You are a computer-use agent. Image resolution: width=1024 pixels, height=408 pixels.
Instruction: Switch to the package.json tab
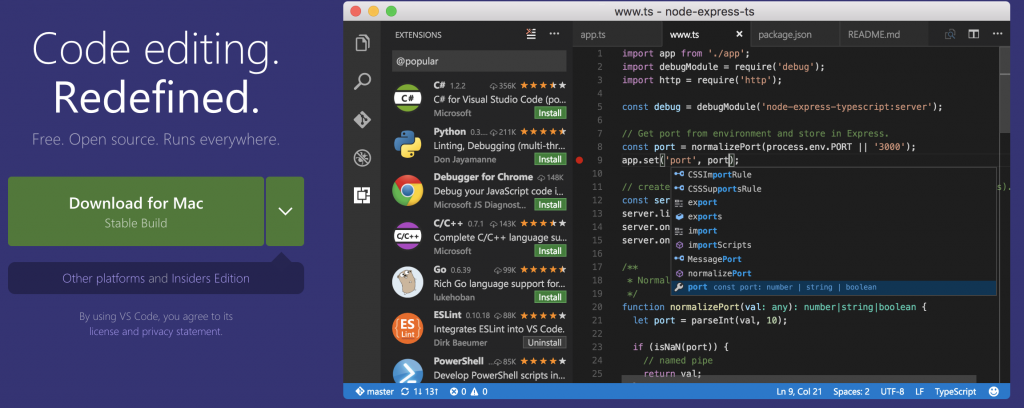pyautogui.click(x=784, y=35)
